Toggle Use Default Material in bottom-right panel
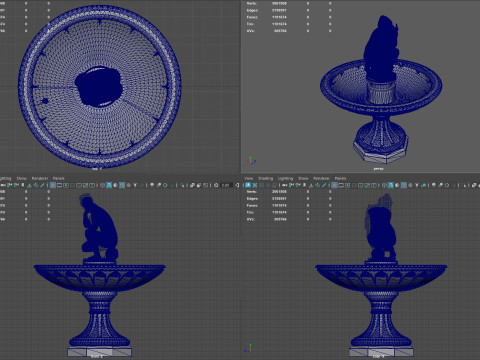The width and height of the screenshot is (480, 360). [x=397, y=185]
